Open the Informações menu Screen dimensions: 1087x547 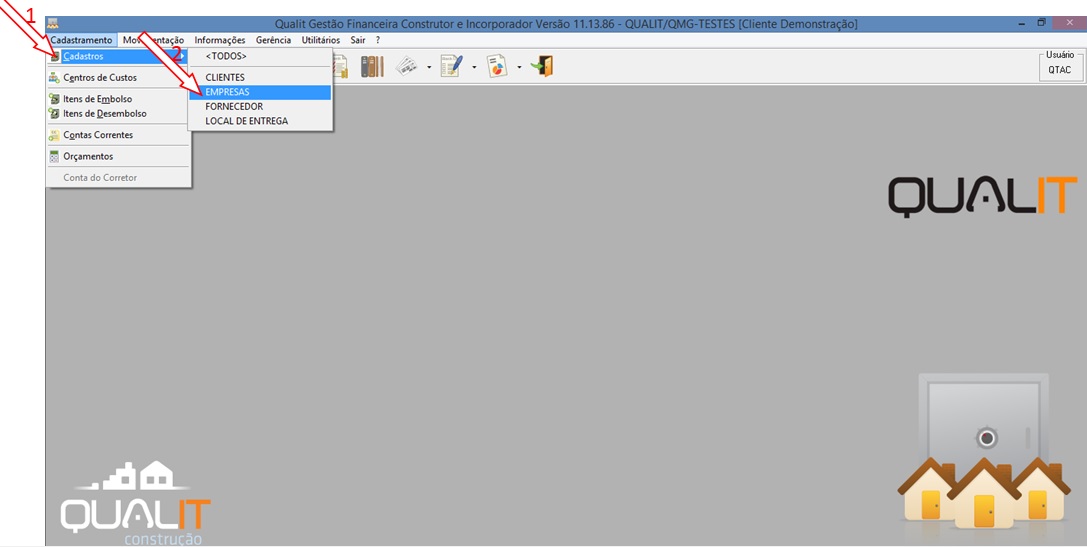220,40
